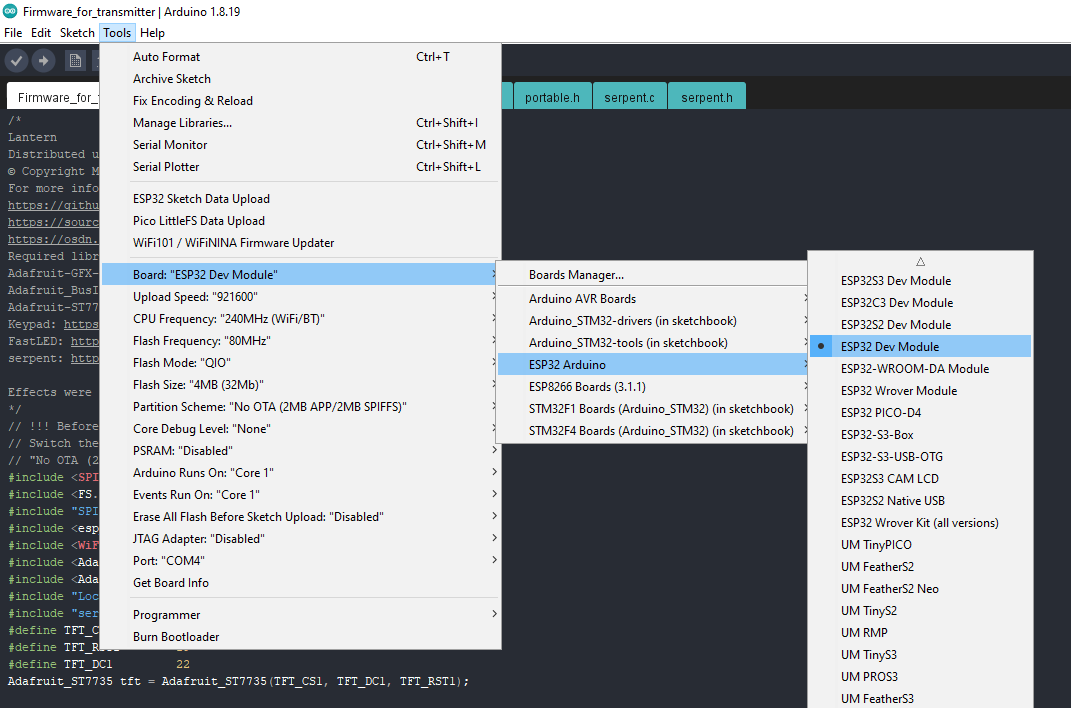Screen dimensions: 1071x708
Task: Click the scroll-up triangle in the board list
Action: (x=920, y=261)
